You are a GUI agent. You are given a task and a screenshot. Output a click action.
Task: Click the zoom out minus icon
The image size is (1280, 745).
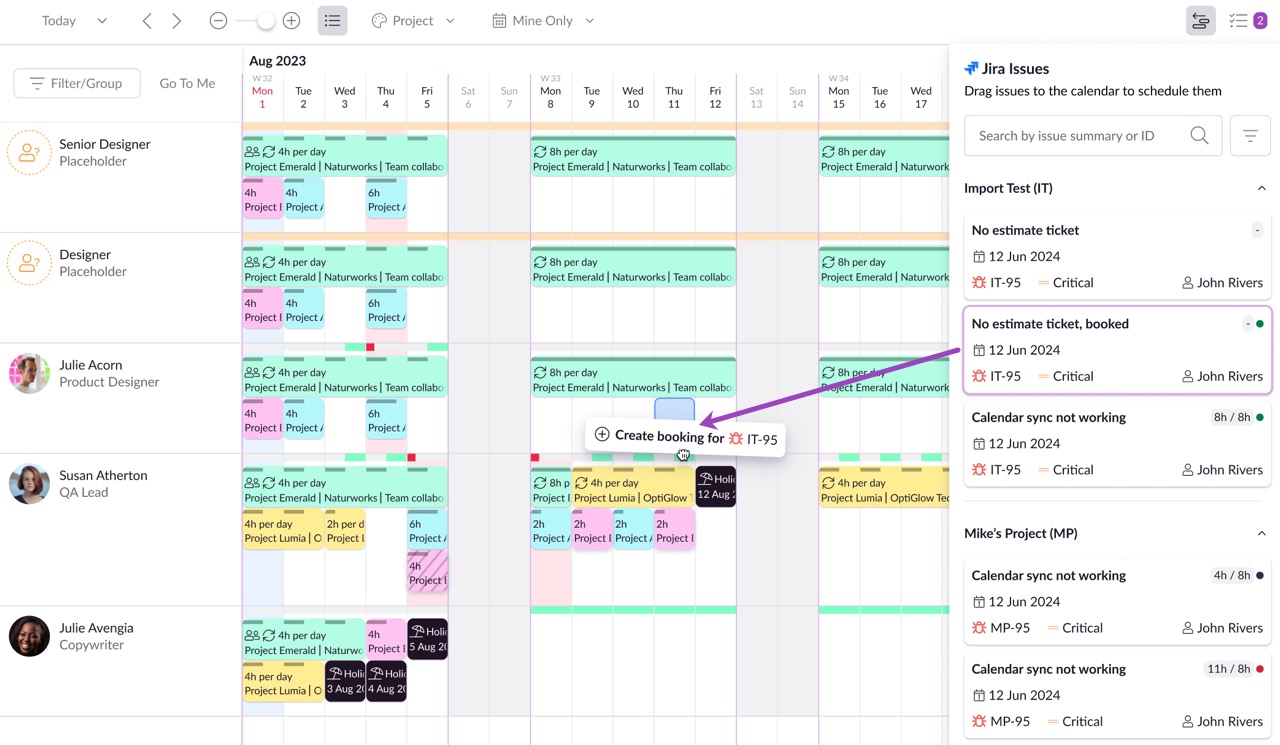(x=218, y=21)
